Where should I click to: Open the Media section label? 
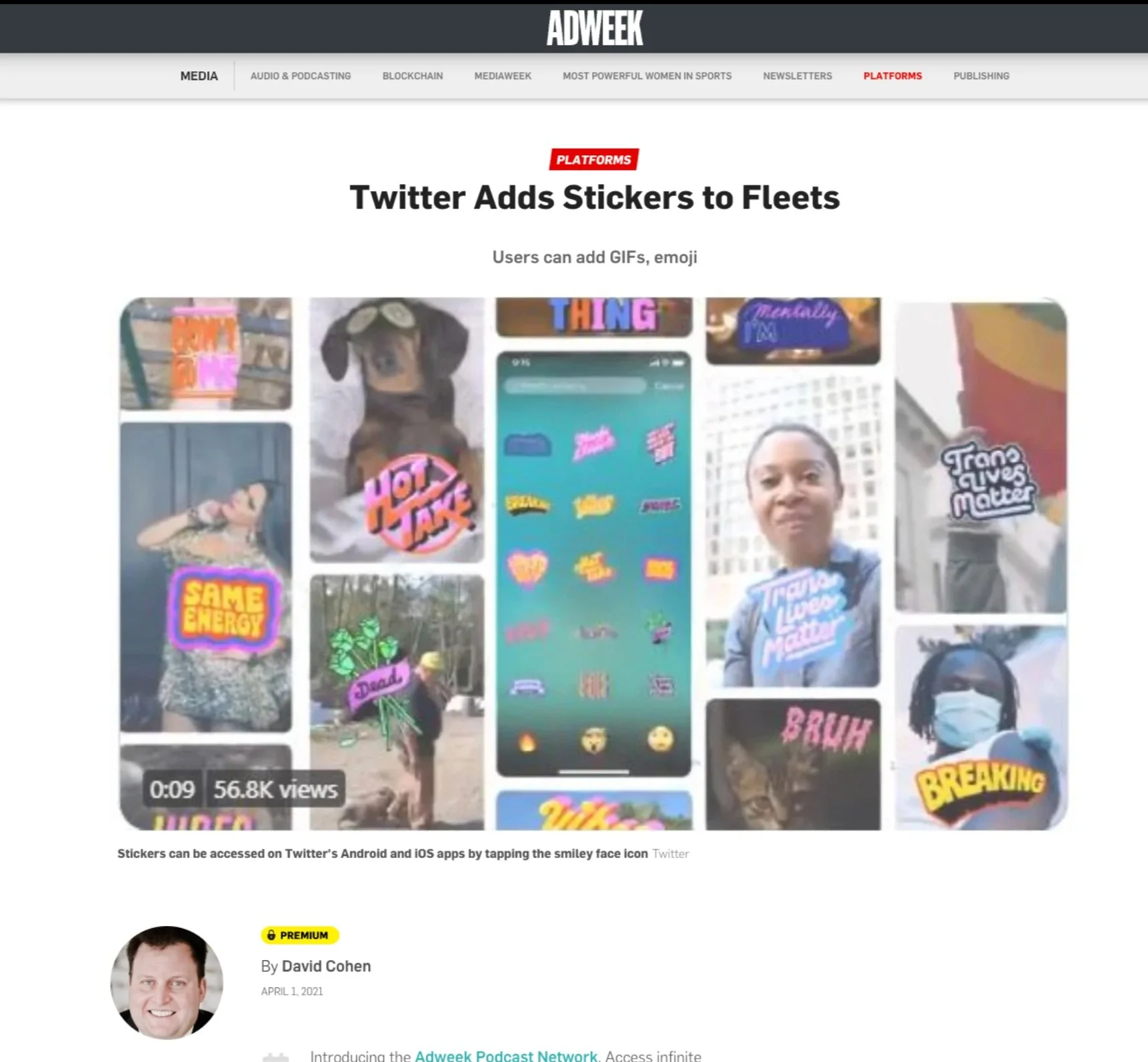[199, 76]
